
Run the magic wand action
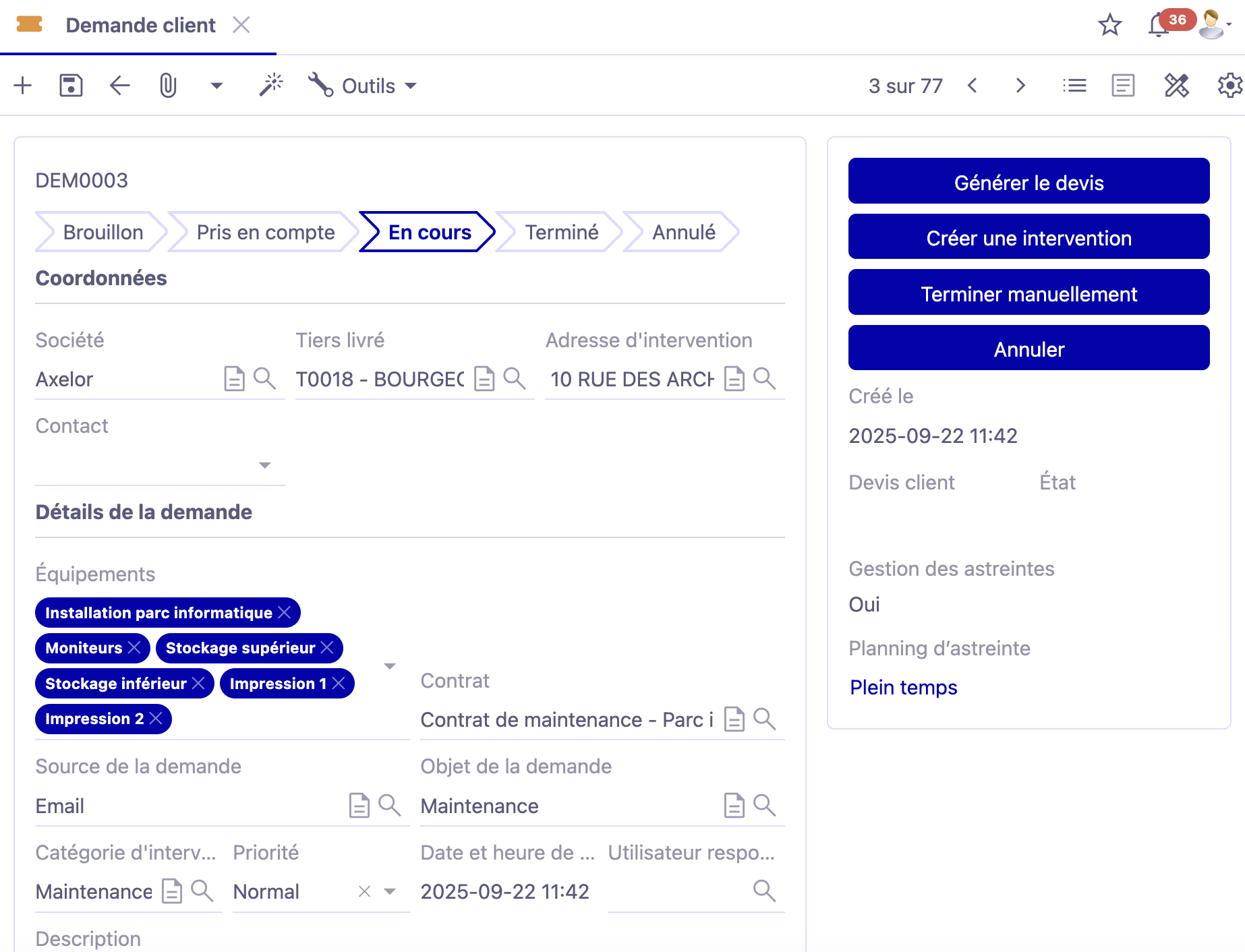(271, 86)
